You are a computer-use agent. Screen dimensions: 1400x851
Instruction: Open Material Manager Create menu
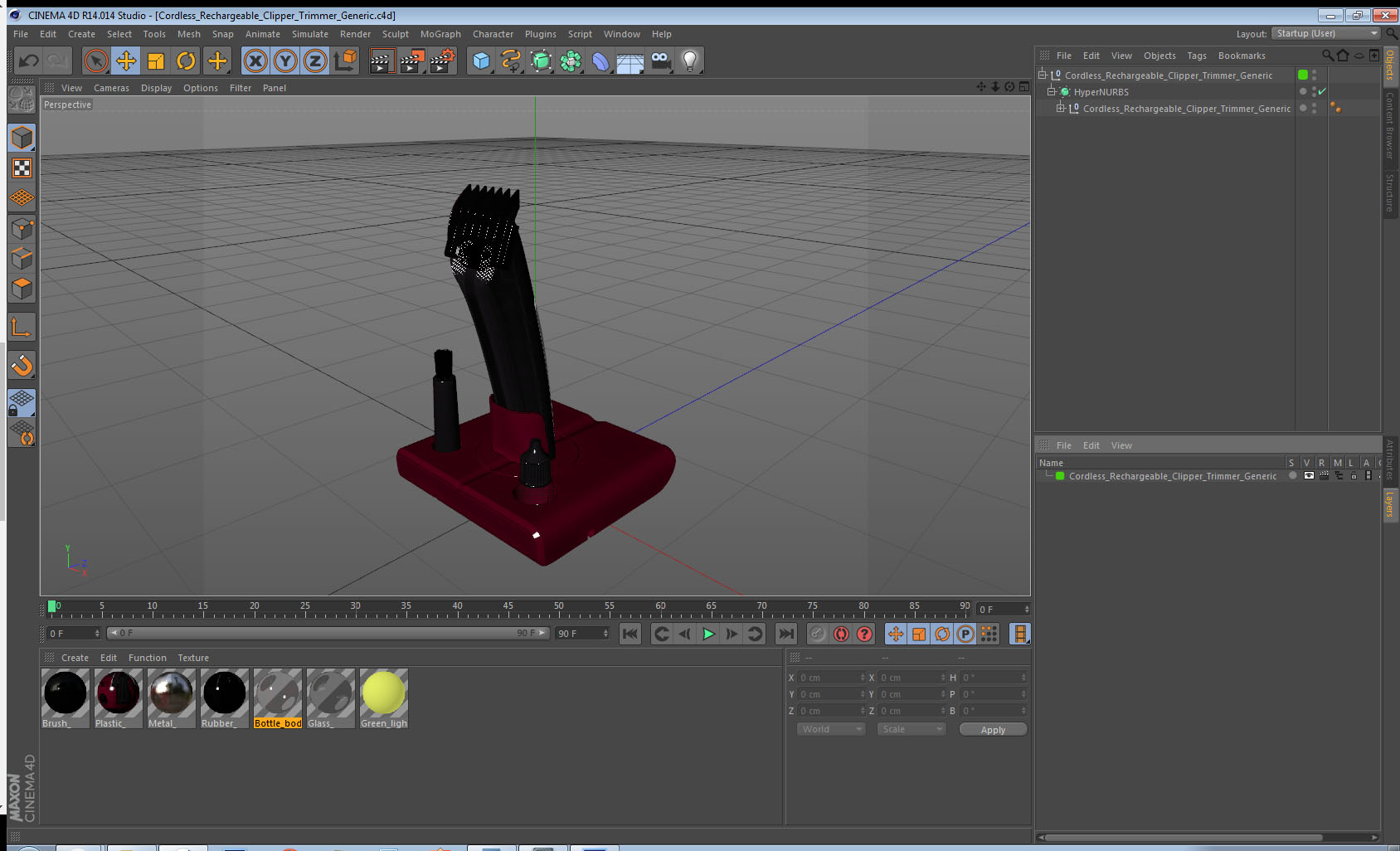(75, 658)
